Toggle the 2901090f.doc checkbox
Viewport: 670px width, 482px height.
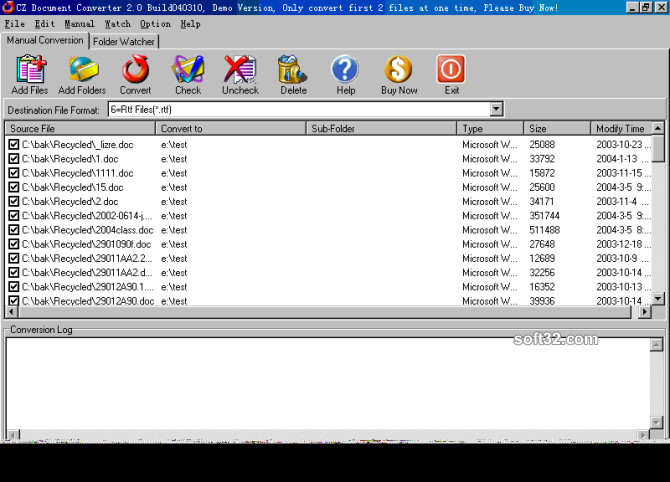(x=14, y=244)
